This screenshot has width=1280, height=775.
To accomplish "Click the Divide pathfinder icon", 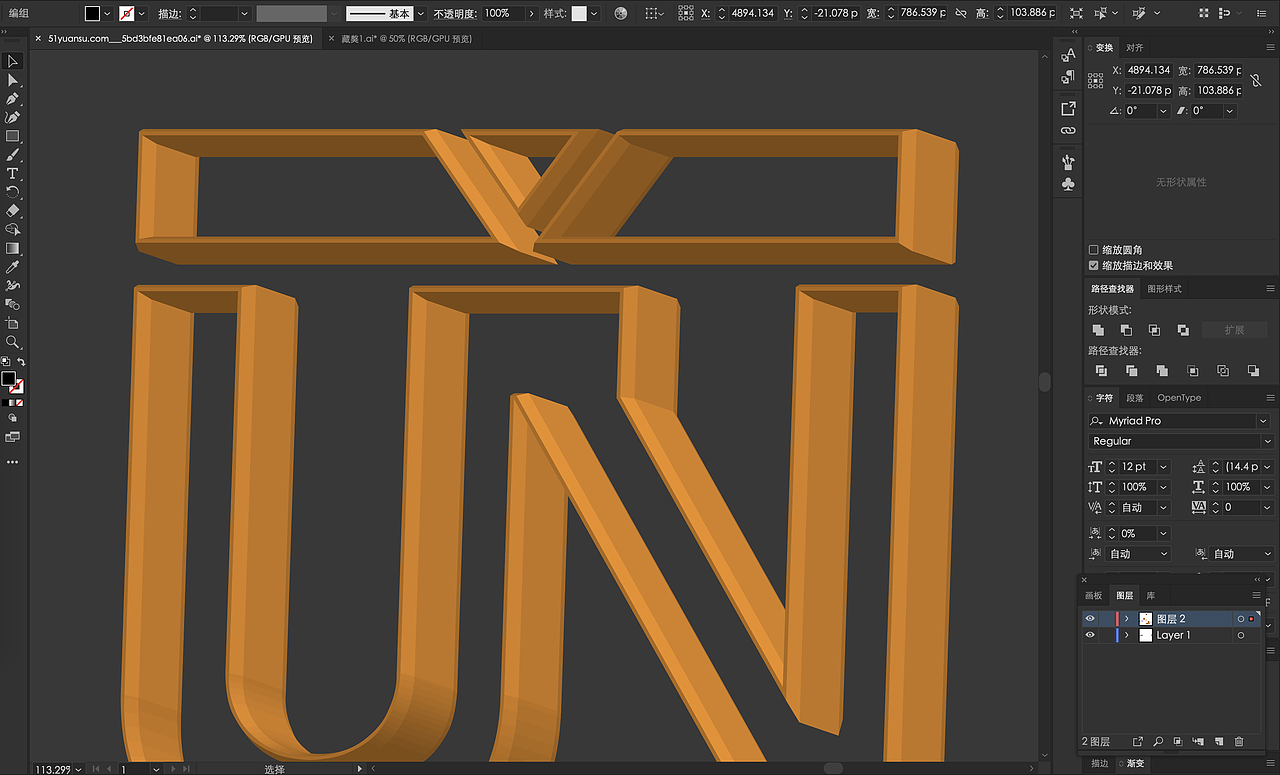I will 1101,371.
